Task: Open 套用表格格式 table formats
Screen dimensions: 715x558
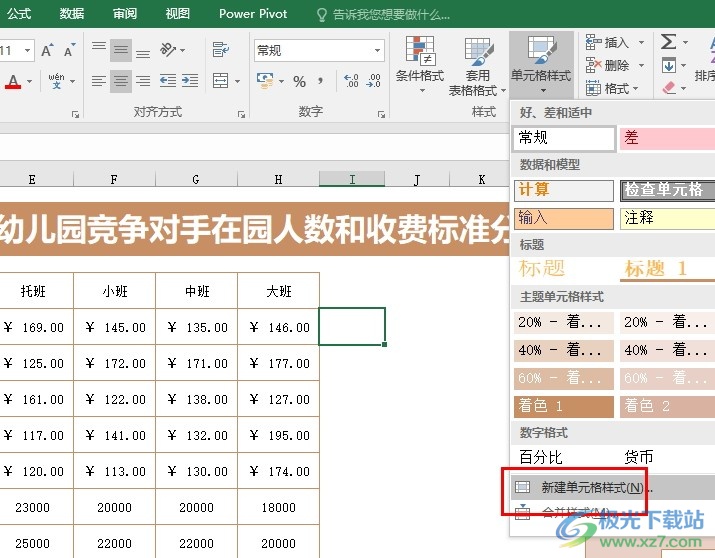Action: tap(477, 66)
